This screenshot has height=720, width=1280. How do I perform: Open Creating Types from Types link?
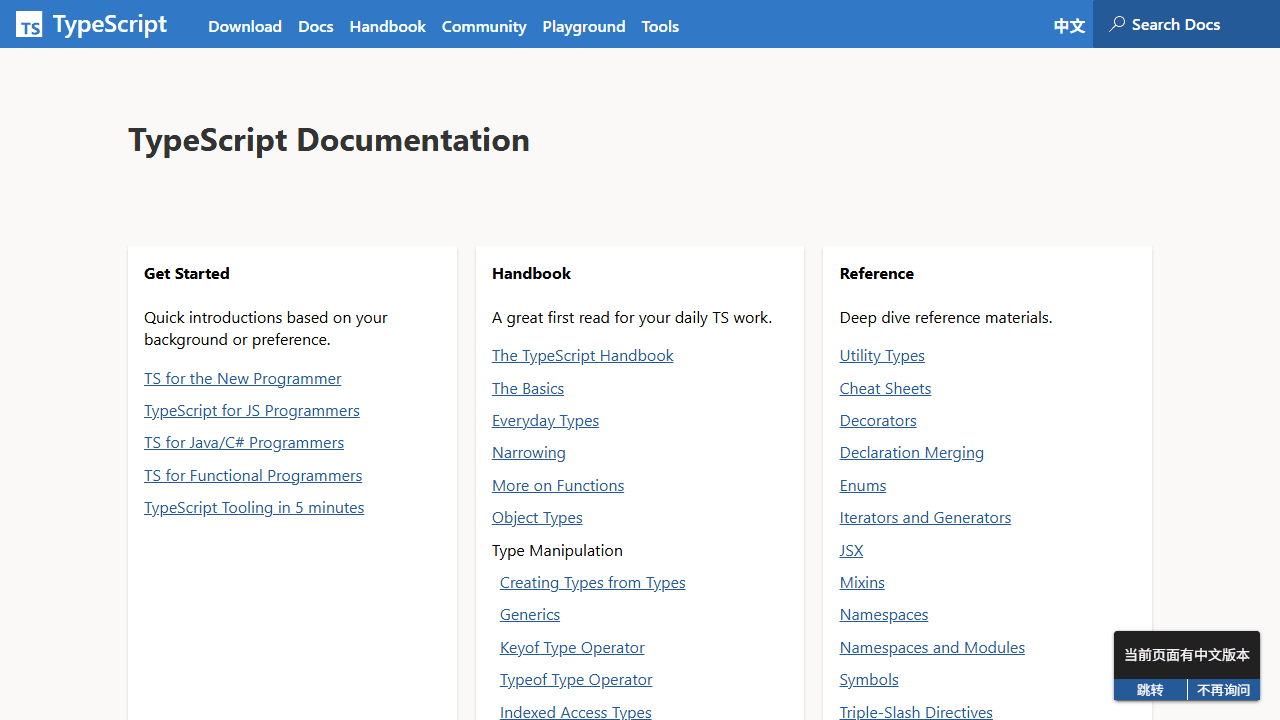pos(593,582)
